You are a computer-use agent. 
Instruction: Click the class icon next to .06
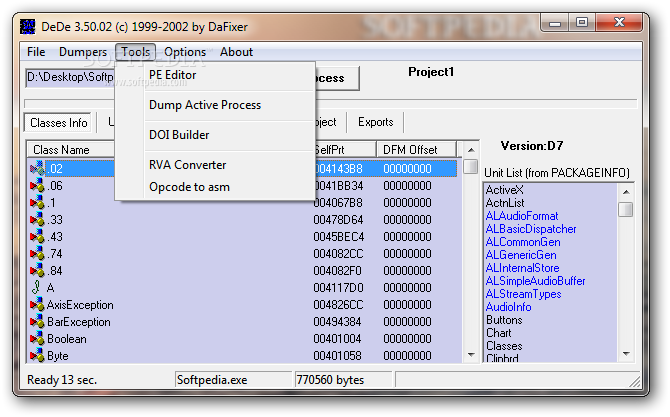(37, 185)
